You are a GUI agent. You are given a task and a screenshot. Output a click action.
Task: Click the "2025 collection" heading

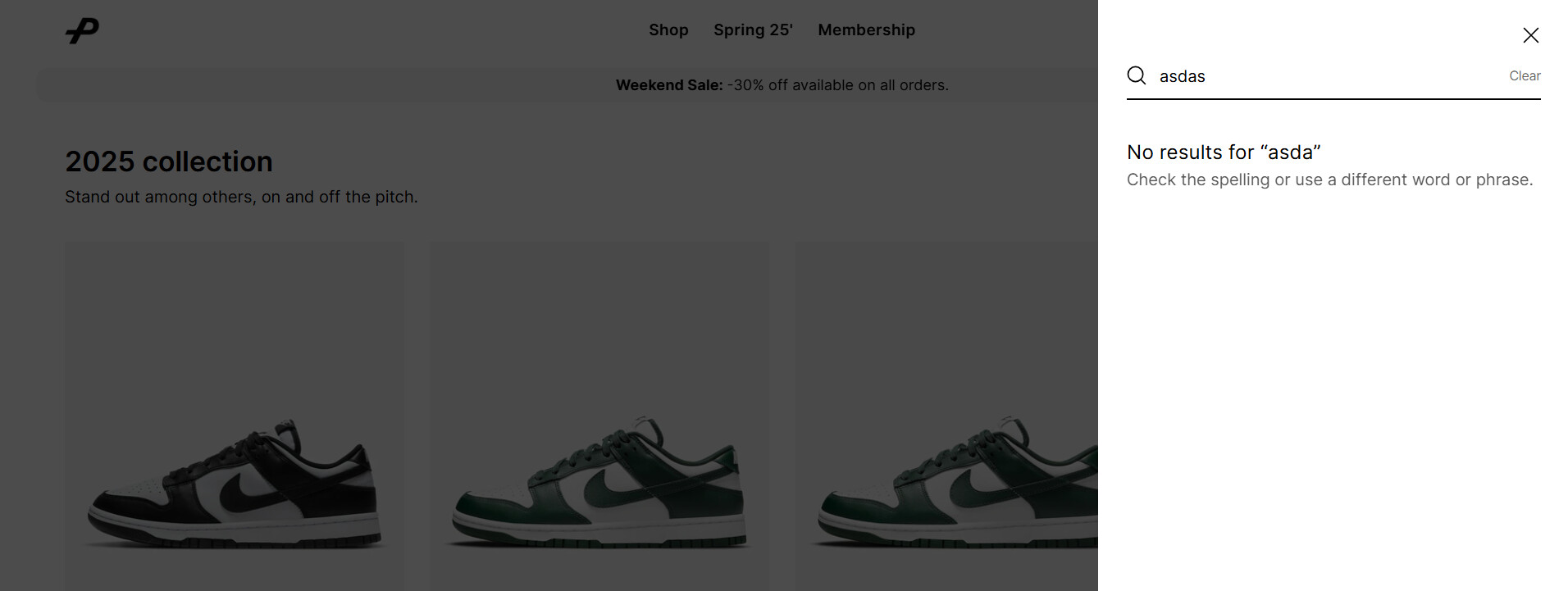click(x=169, y=161)
